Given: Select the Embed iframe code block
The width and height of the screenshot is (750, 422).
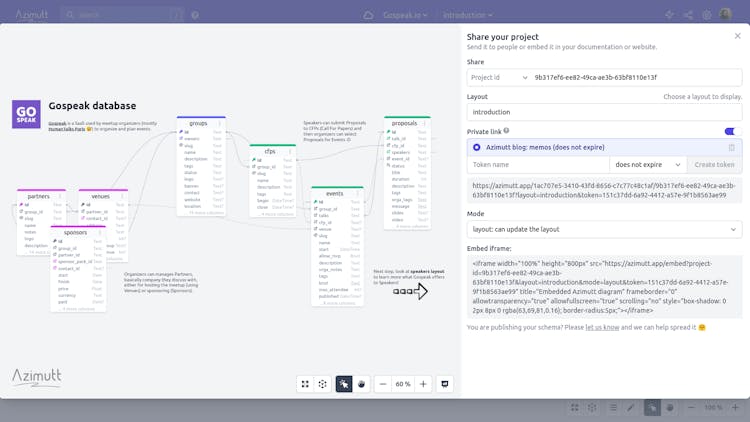Looking at the screenshot, I should (x=604, y=287).
